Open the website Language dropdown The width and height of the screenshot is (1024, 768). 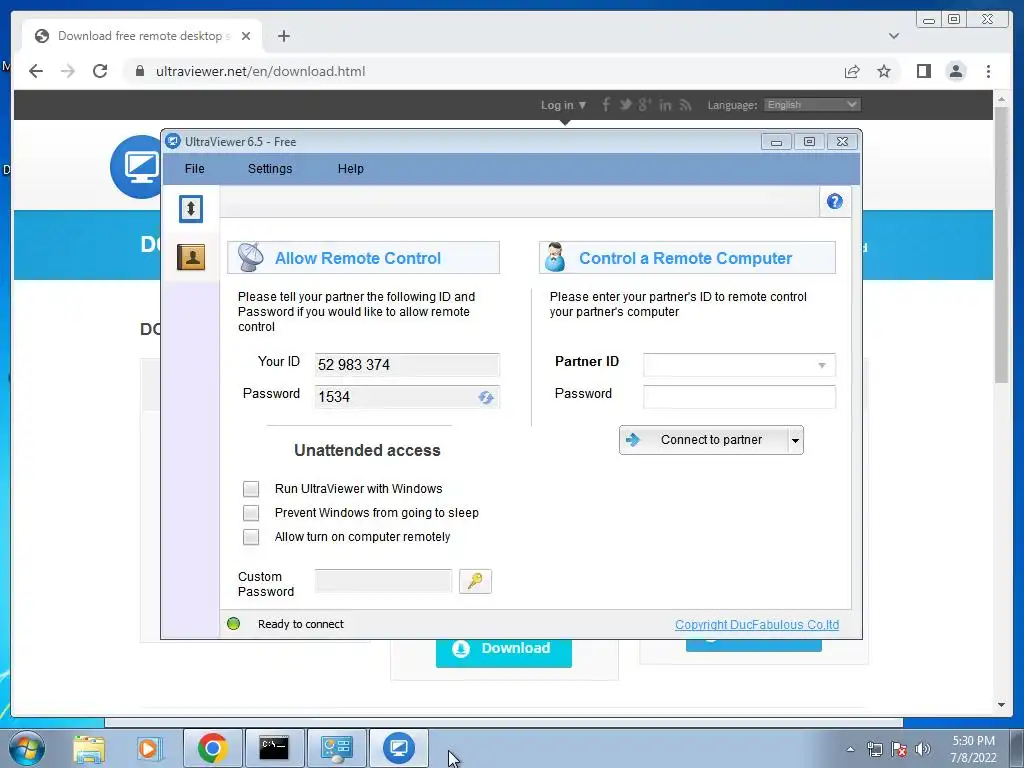click(812, 104)
